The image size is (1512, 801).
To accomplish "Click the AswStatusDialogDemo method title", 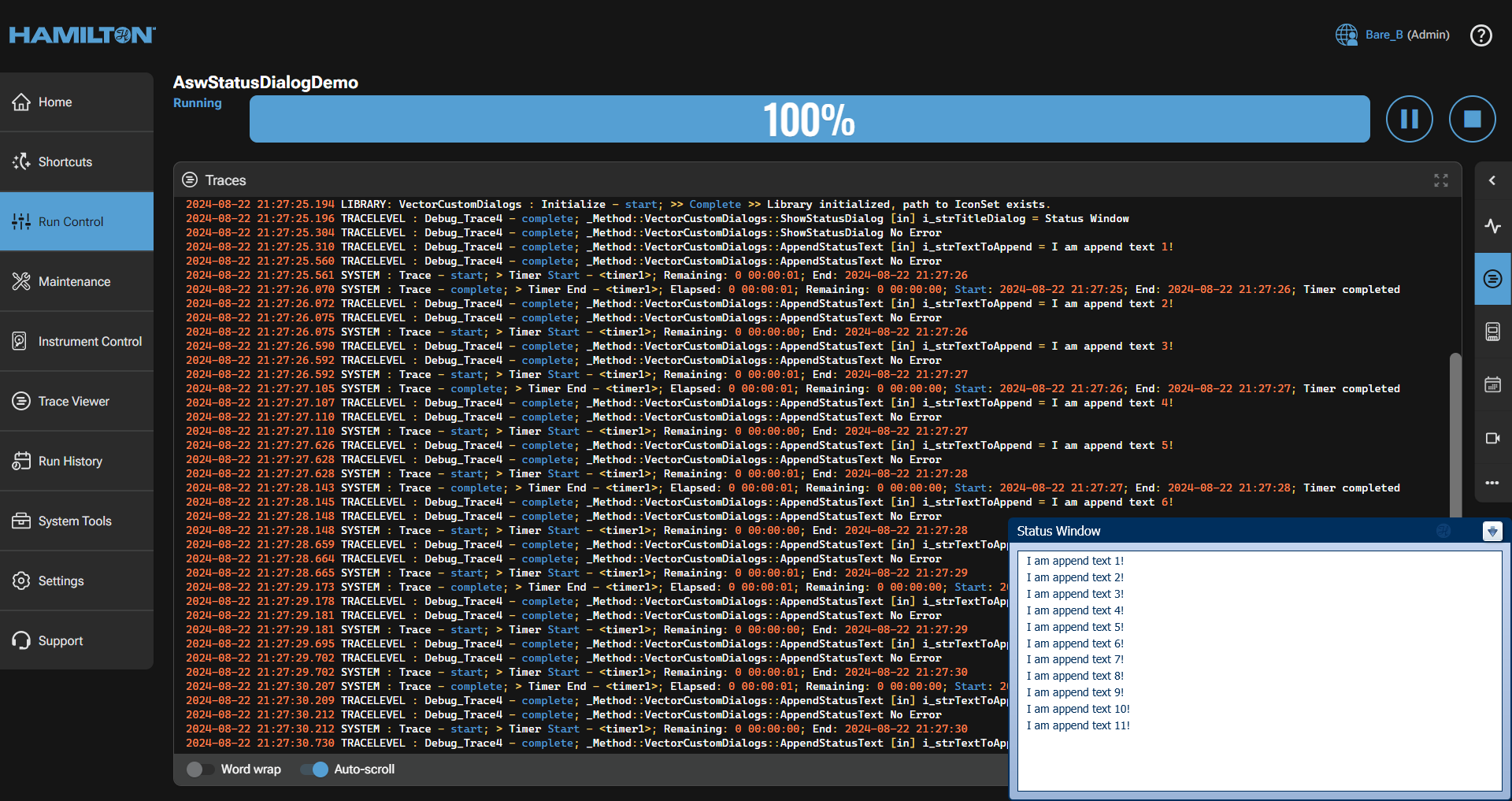I will click(x=265, y=83).
